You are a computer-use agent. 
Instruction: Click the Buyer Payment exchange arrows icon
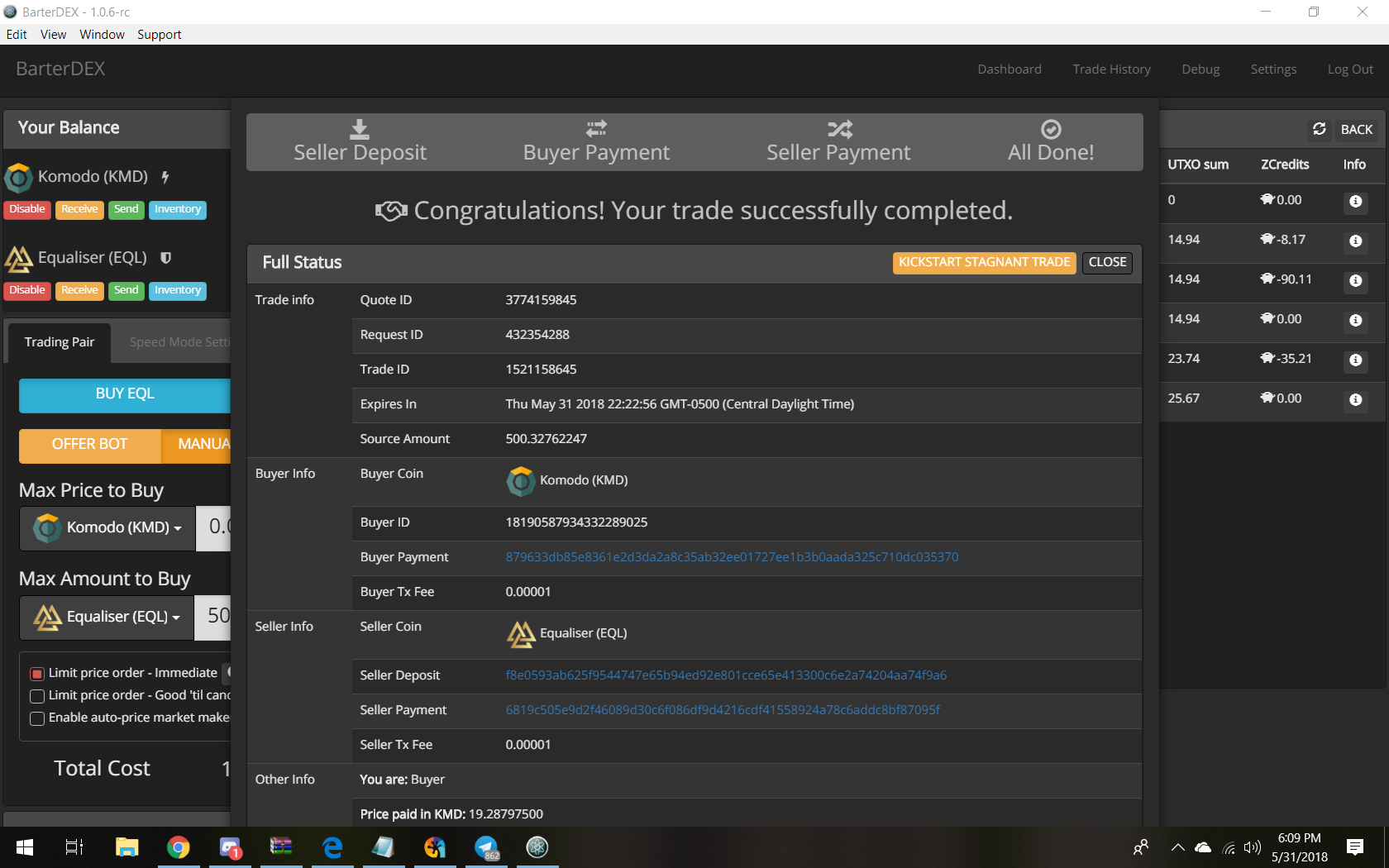[x=596, y=129]
